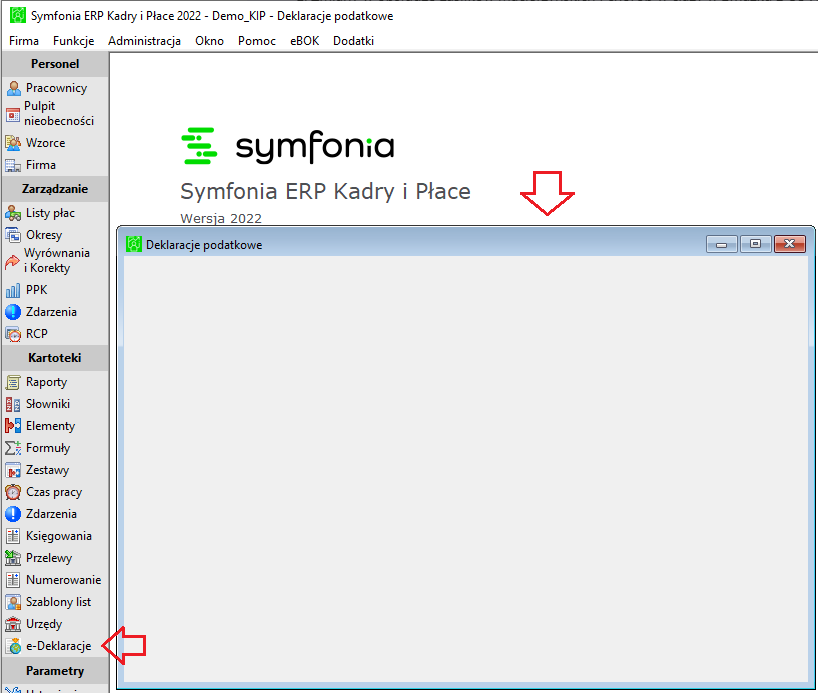This screenshot has width=818, height=693.
Task: Open the Szablony list icon
Action: click(x=13, y=602)
